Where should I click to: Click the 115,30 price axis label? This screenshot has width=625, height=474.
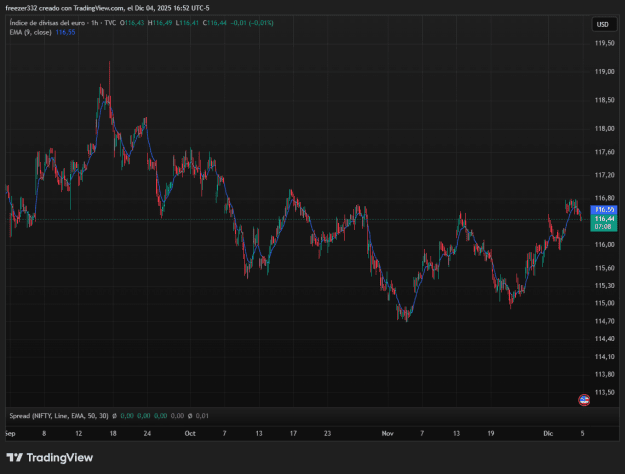click(604, 285)
